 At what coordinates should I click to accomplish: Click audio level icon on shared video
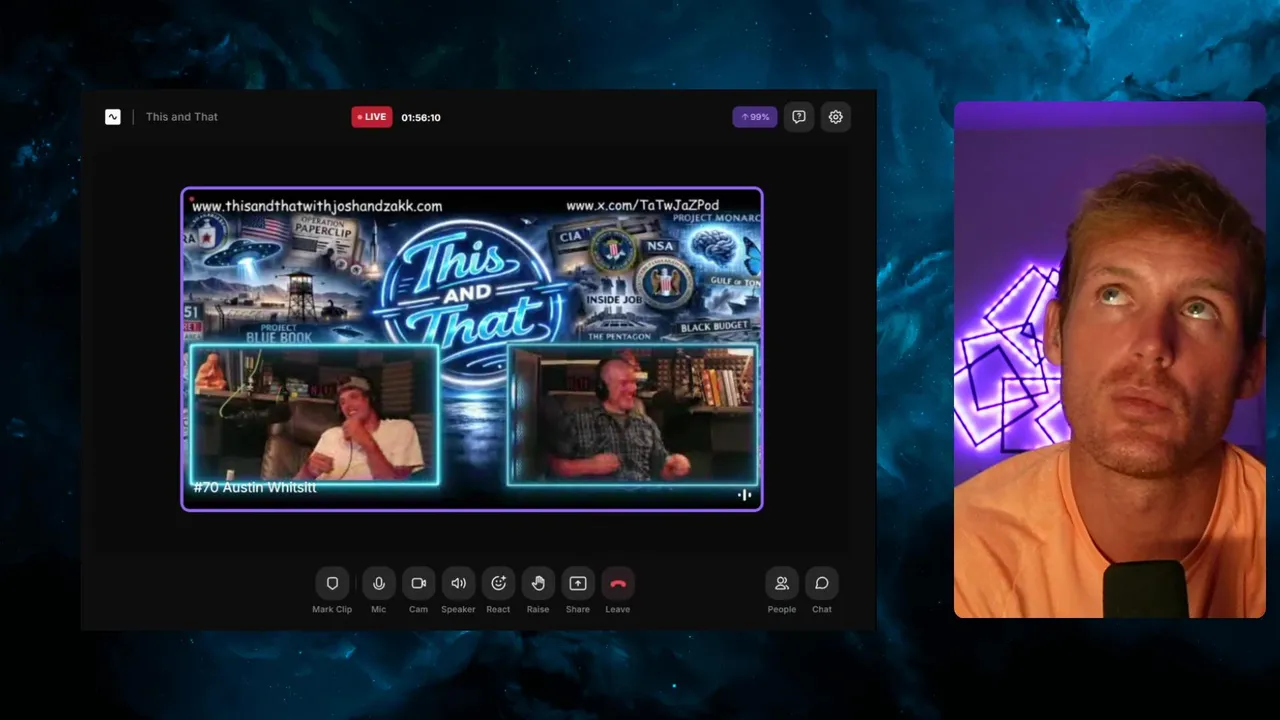745,495
